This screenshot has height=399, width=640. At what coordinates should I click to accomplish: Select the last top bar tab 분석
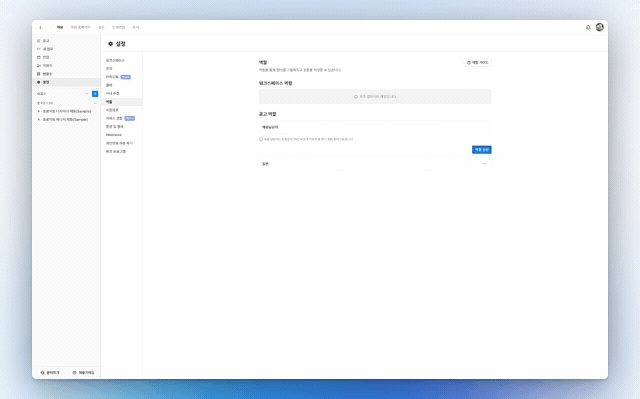[136, 27]
